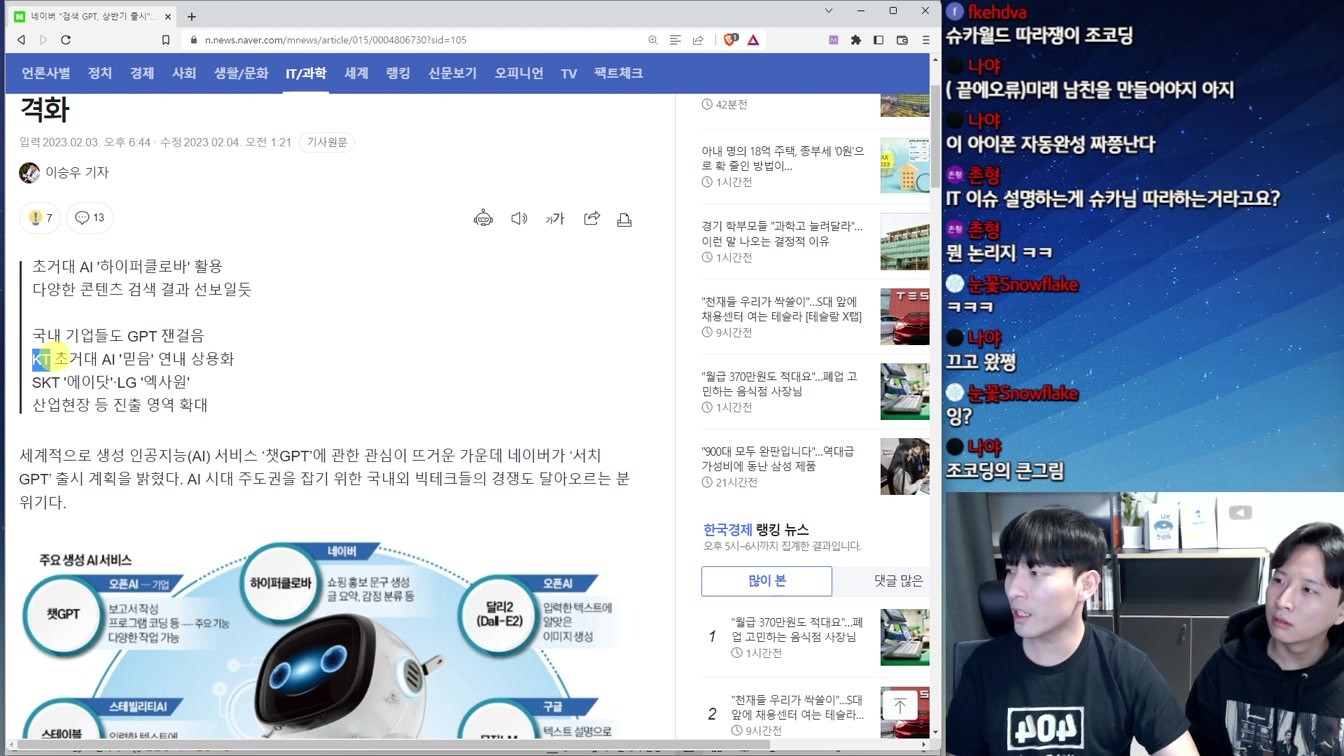Click the purple M extension icon
The image size is (1344, 756).
tap(833, 40)
